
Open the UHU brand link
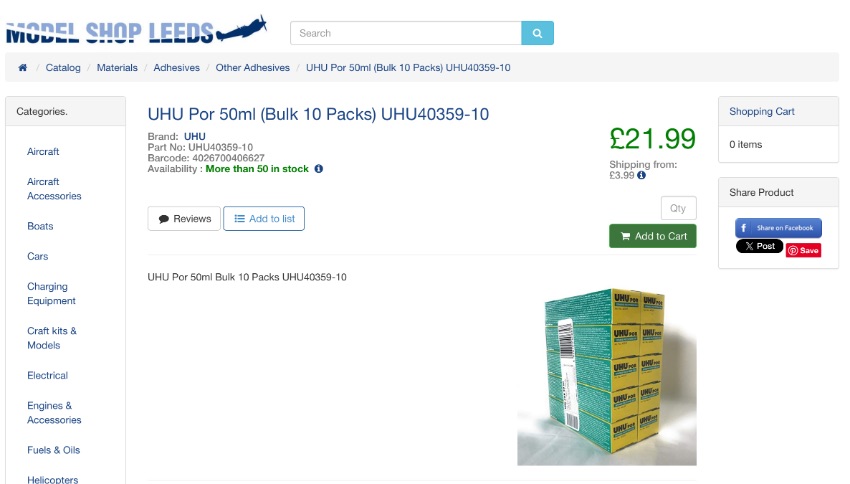click(x=195, y=137)
